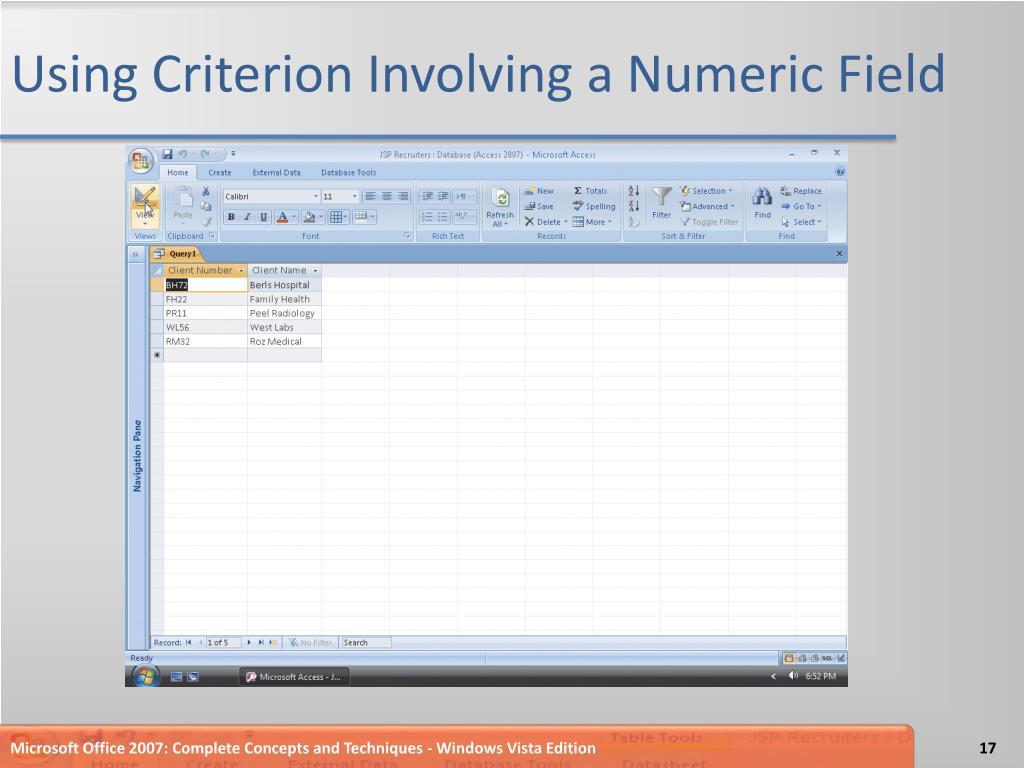The width and height of the screenshot is (1024, 768).
Task: Open the Advanced filter options dropdown
Action: point(707,206)
